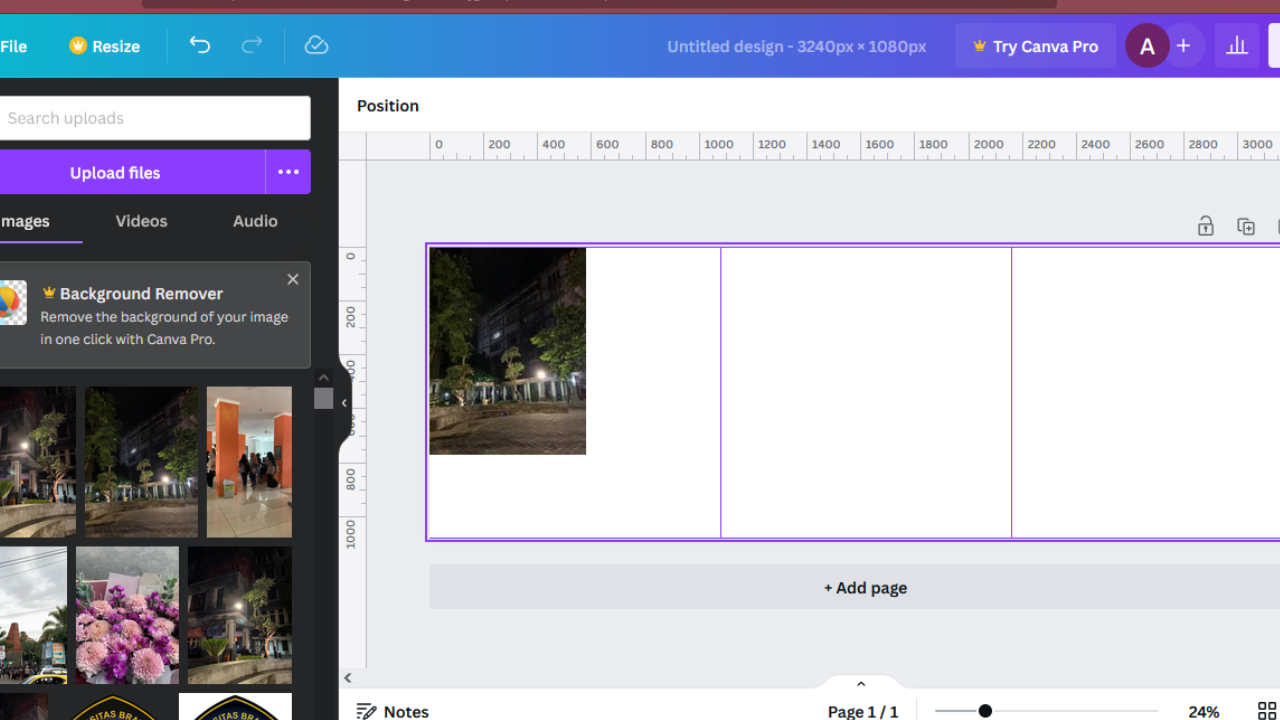Click the Search uploads field
1280x720 pixels.
[155, 118]
